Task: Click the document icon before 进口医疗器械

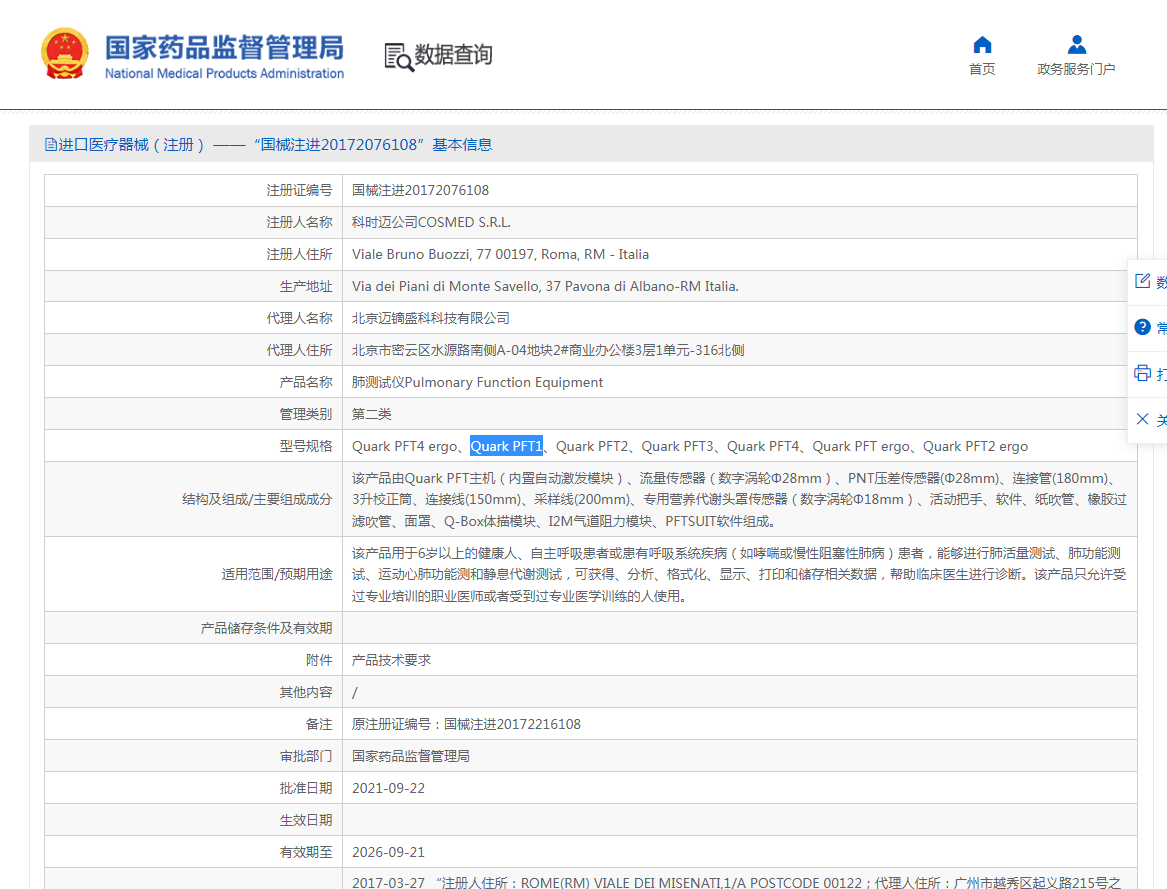Action: (x=51, y=145)
